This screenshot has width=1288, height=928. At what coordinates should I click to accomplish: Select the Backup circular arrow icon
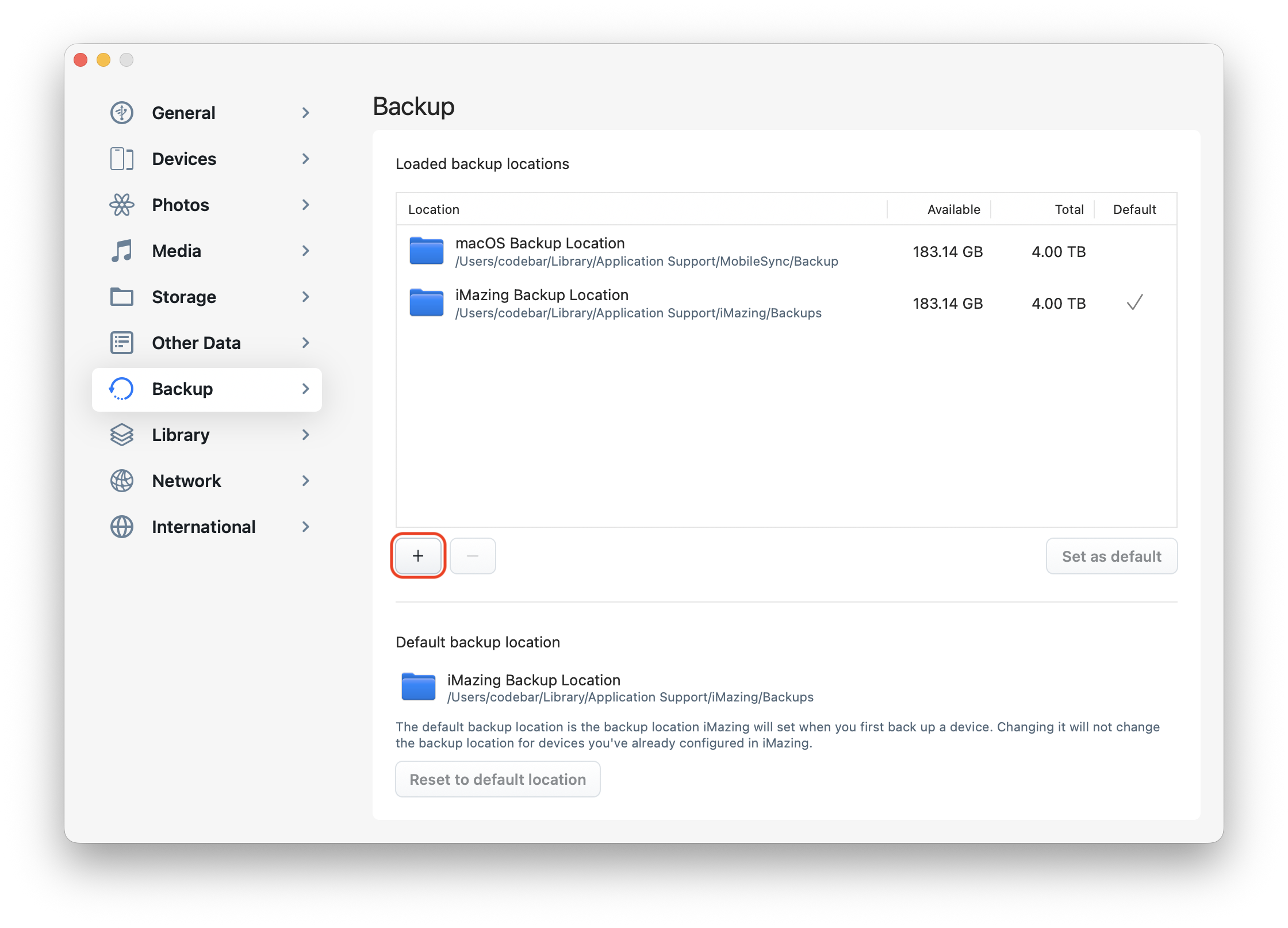(x=121, y=389)
